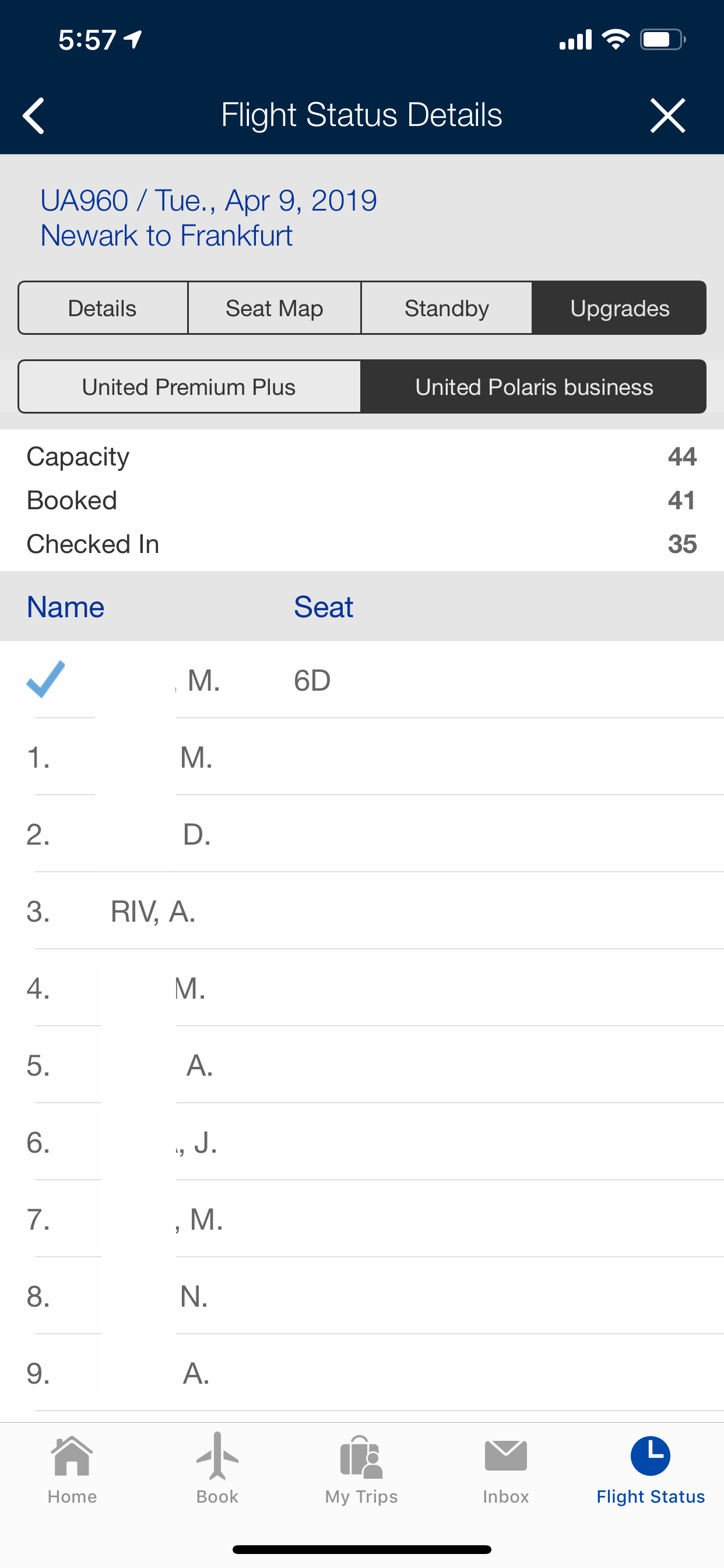Tap the Seat column header

pos(323,607)
